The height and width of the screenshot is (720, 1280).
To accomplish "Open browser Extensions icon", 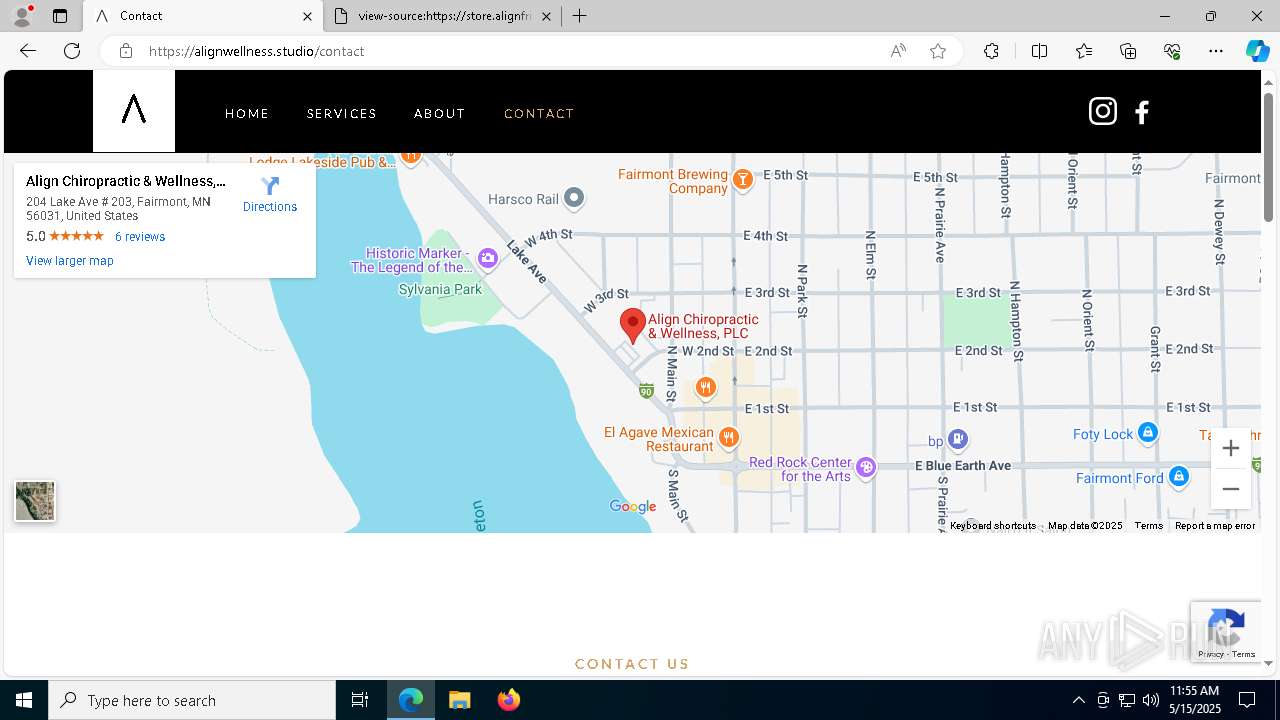I will click(x=991, y=51).
